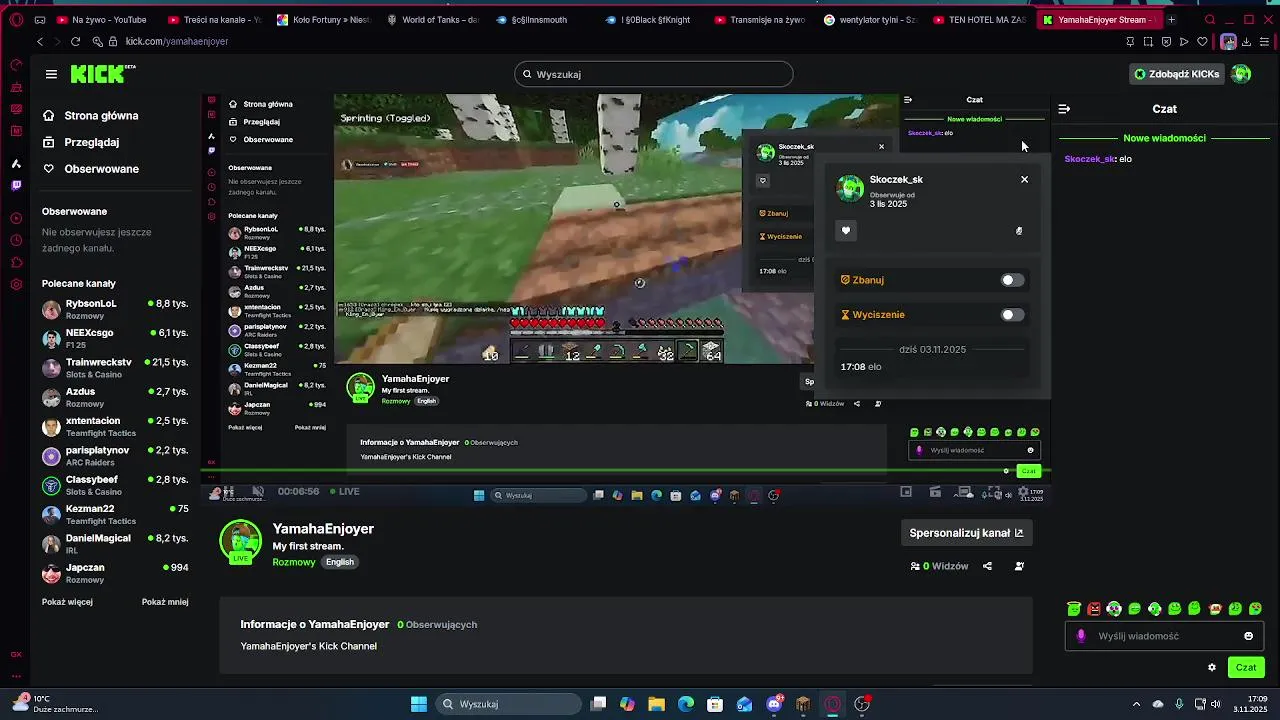The width and height of the screenshot is (1280, 720).
Task: Collapse list with Pokaż mniej
Action: [165, 602]
